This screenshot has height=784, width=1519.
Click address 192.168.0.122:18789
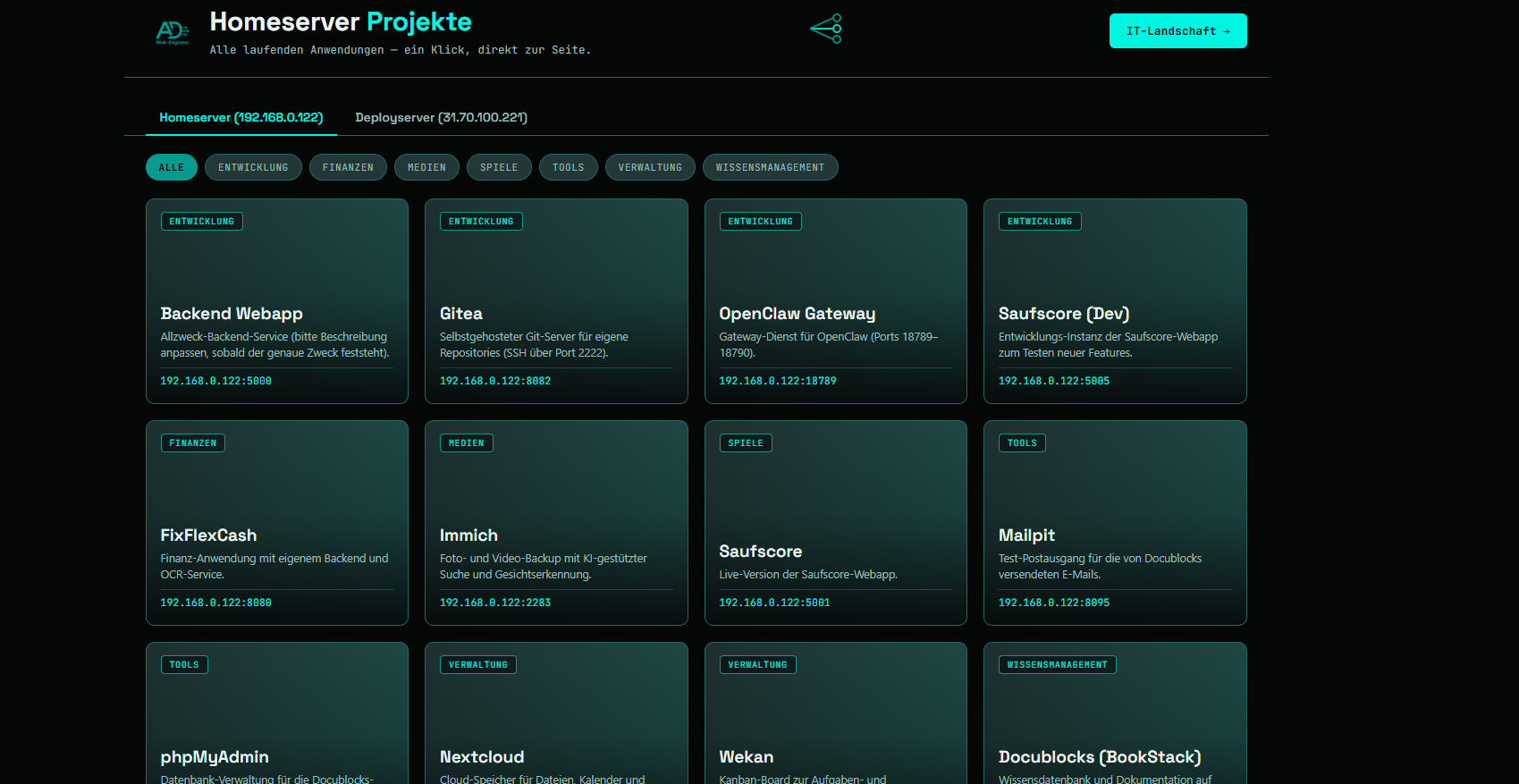[x=778, y=381]
